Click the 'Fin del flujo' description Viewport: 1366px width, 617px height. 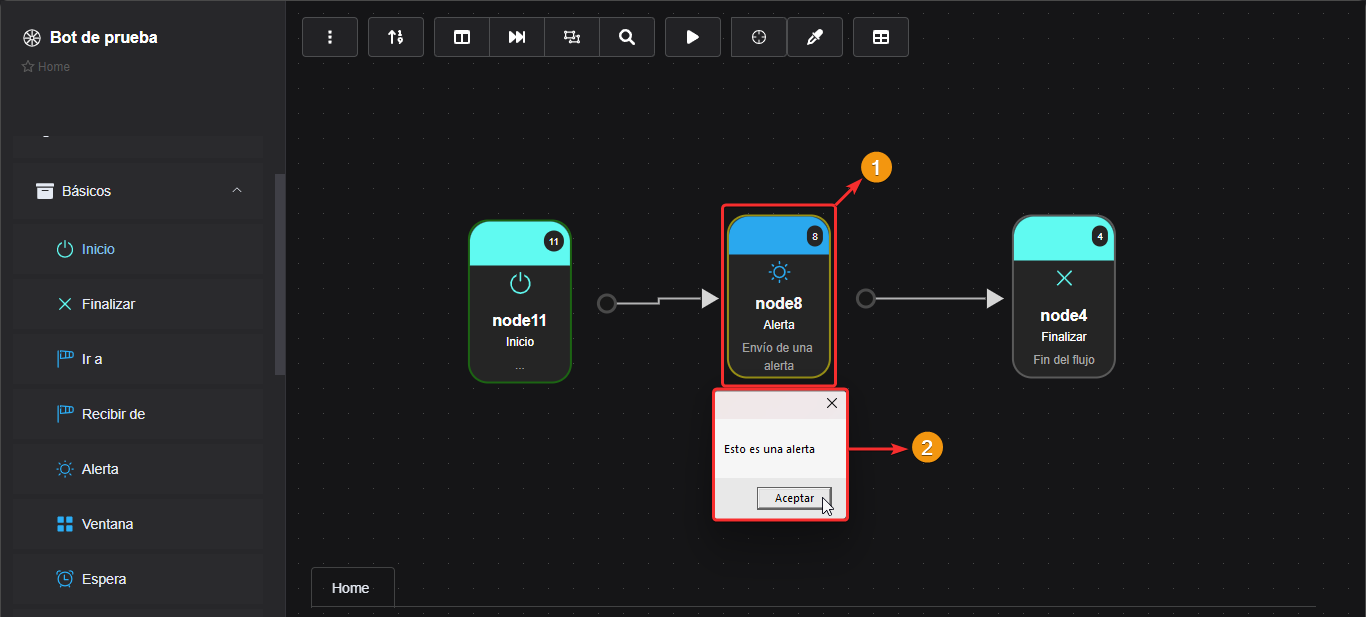(1064, 359)
